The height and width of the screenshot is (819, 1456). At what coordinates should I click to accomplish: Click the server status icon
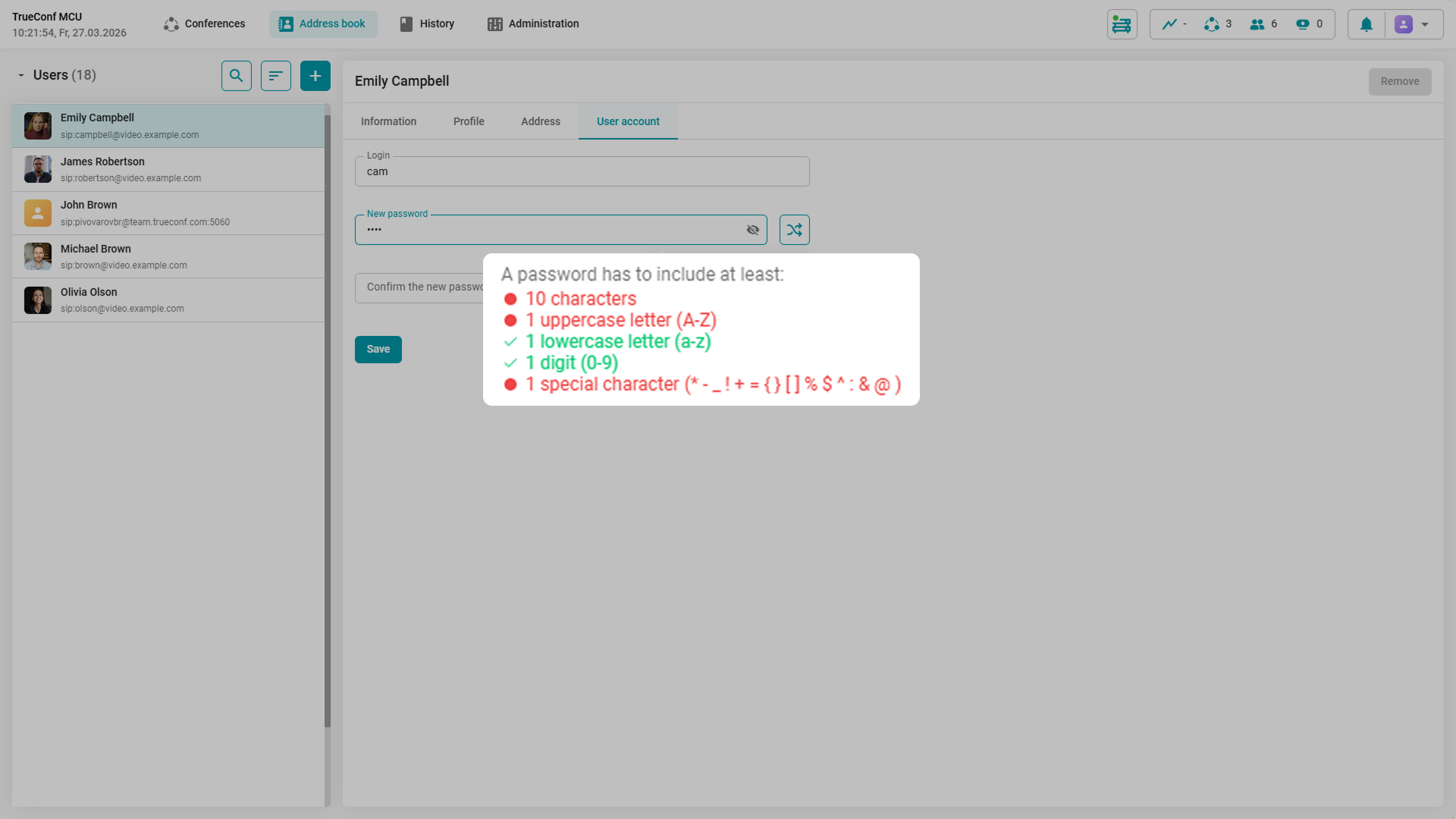click(1122, 24)
